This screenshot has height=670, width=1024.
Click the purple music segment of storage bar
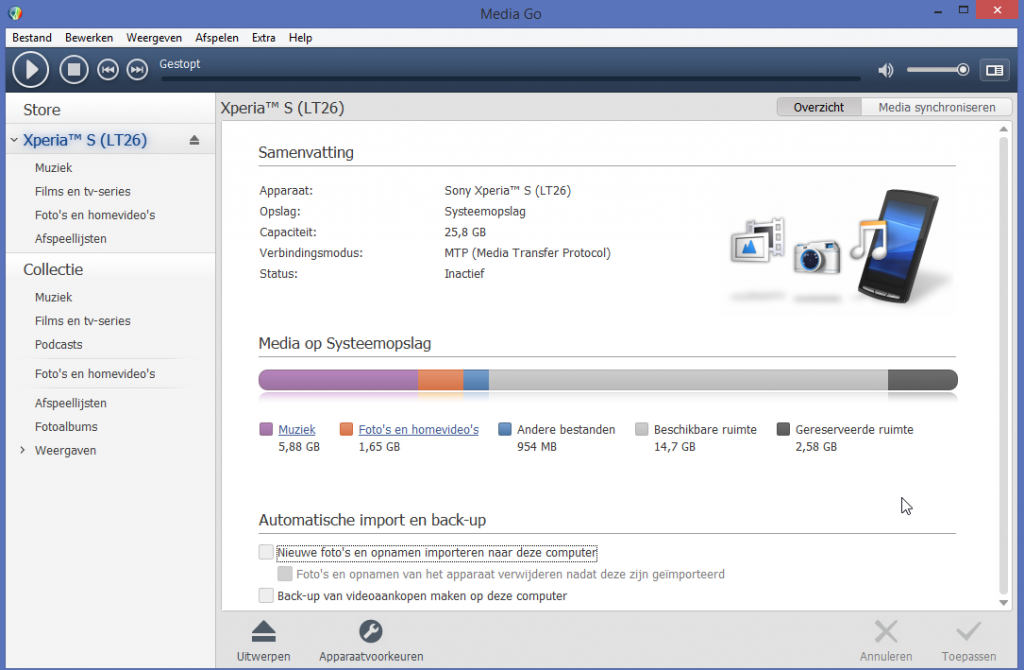tap(338, 379)
